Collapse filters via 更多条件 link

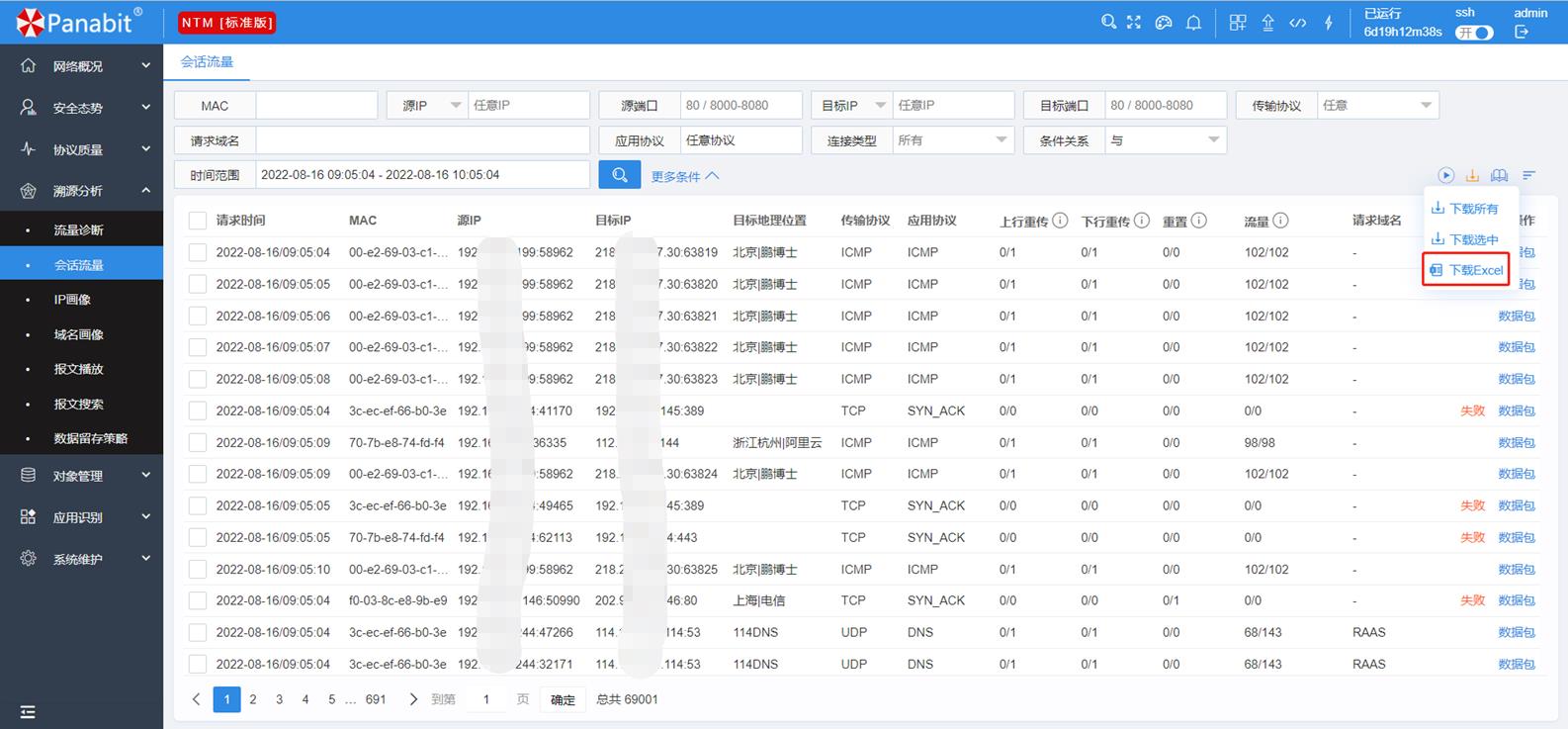point(684,176)
